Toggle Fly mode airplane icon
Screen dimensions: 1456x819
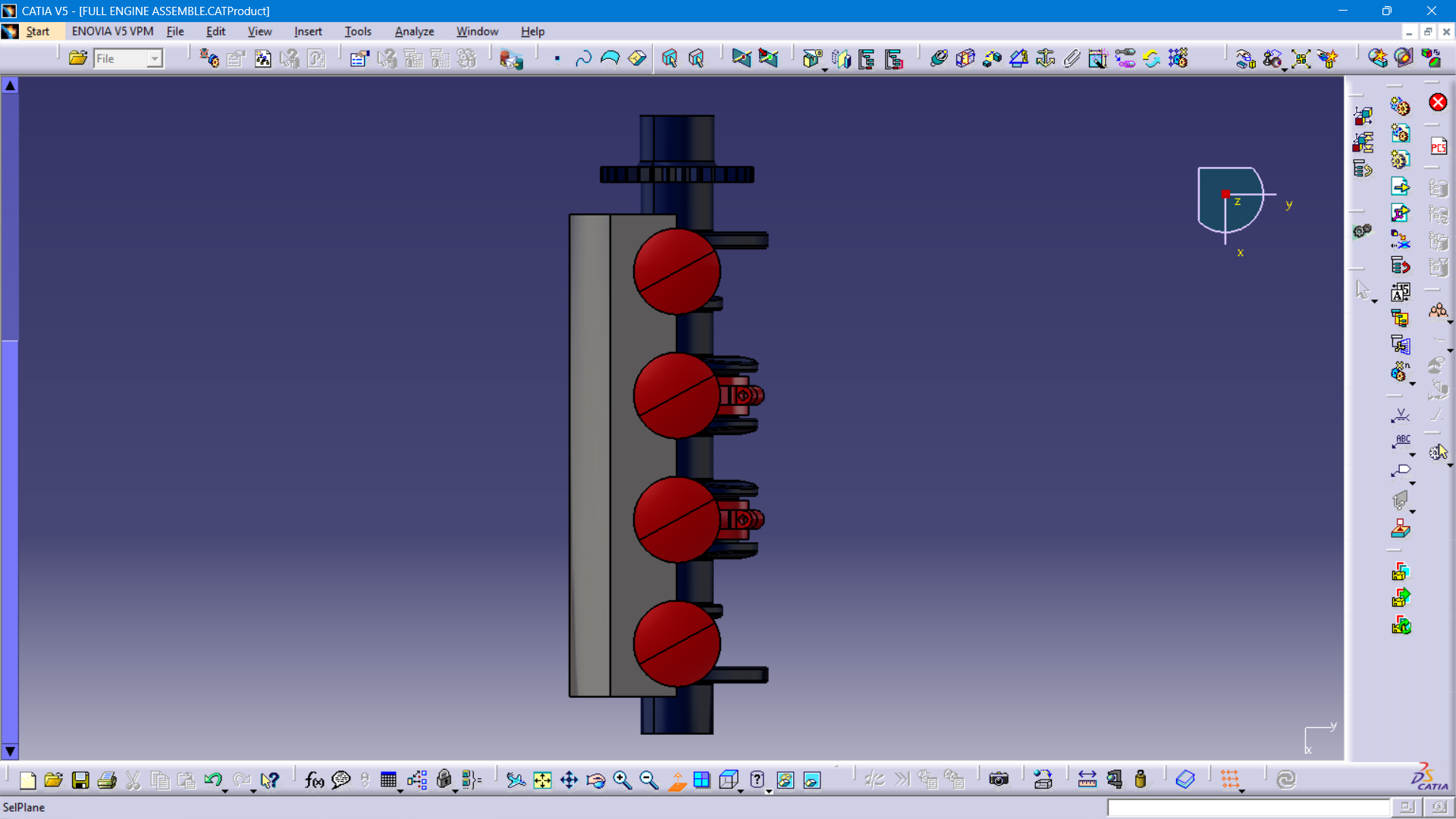coord(516,780)
